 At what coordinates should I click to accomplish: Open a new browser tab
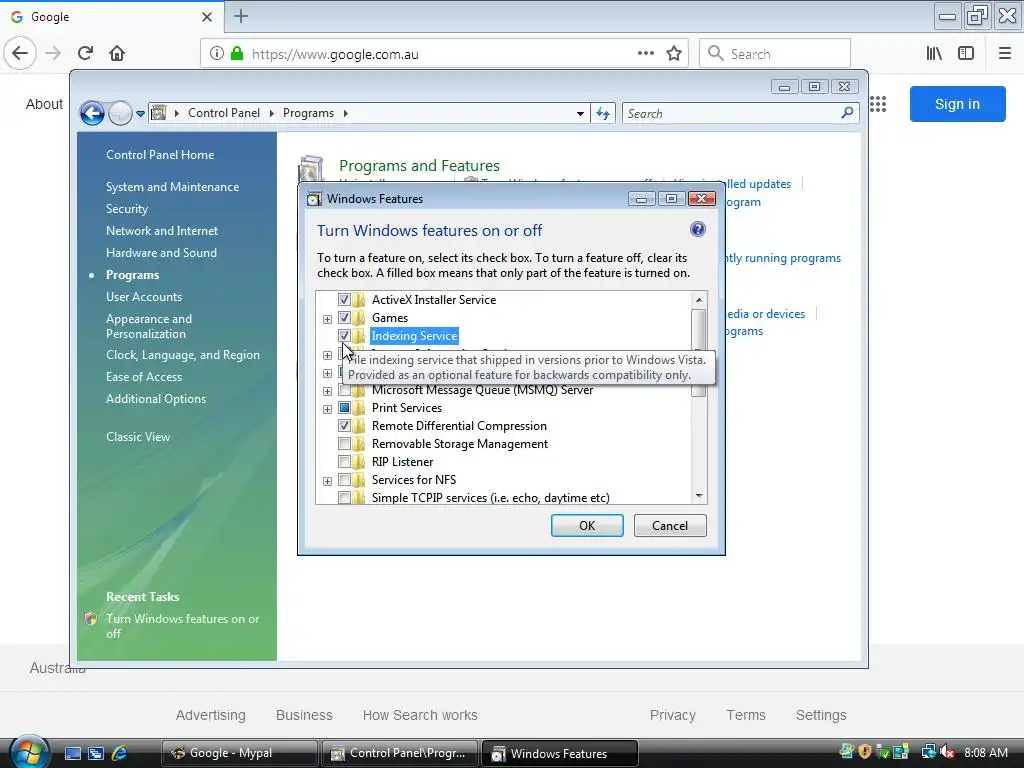tap(241, 16)
